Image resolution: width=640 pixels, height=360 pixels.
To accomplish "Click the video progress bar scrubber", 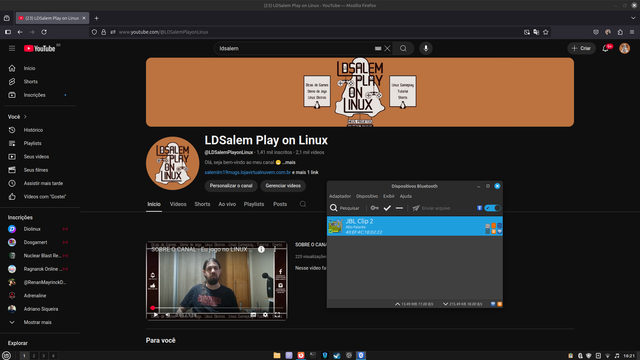I will pos(153,308).
